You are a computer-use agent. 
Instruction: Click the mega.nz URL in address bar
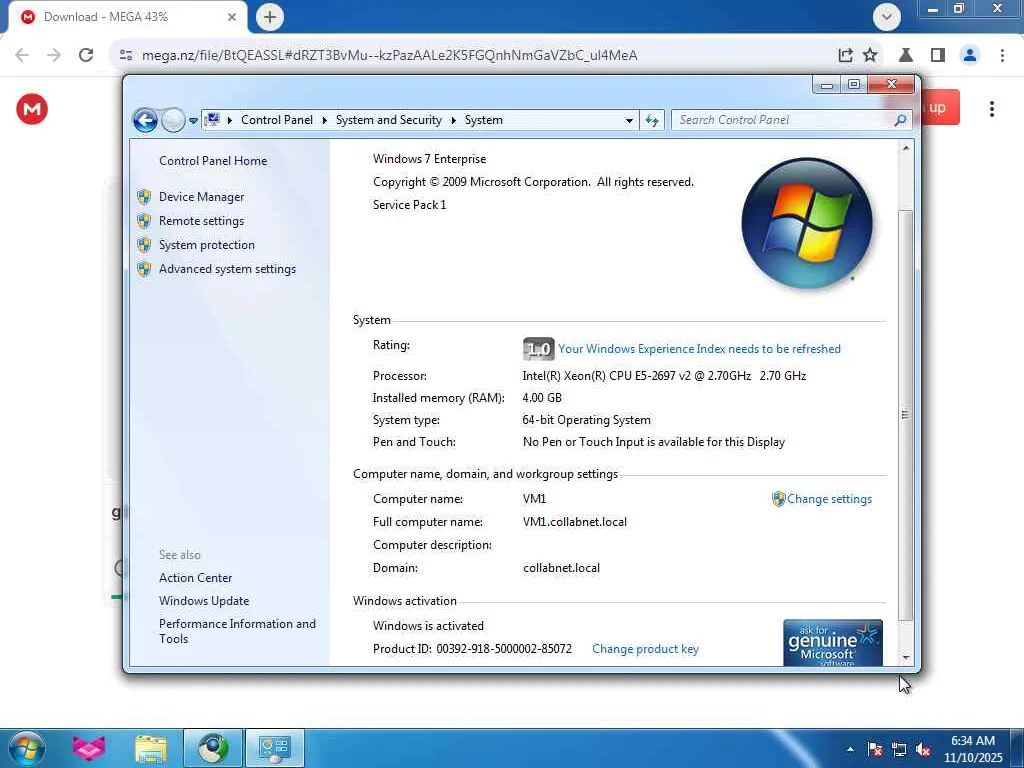coord(389,55)
